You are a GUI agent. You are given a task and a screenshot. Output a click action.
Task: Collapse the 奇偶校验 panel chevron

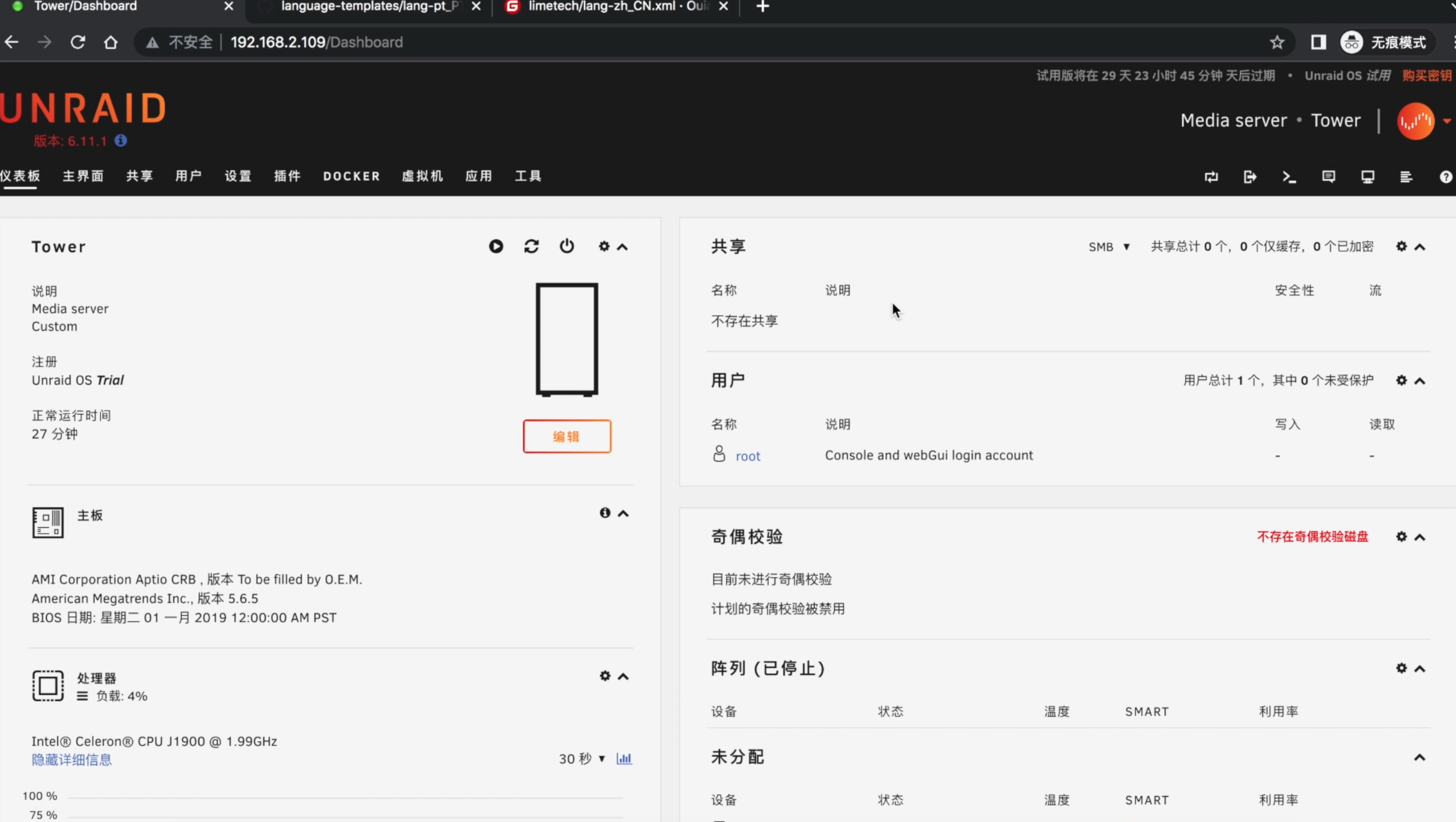[1419, 537]
